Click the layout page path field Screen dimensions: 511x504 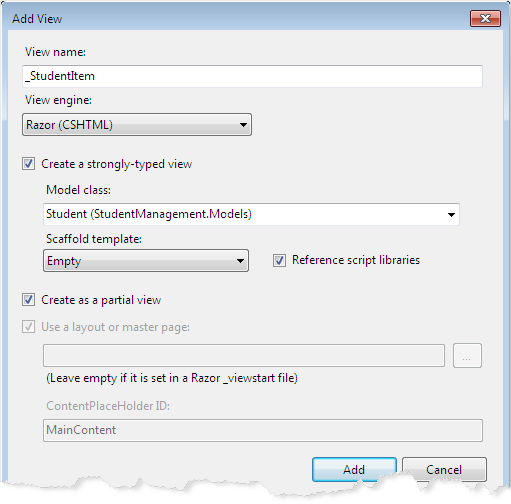pos(244,356)
